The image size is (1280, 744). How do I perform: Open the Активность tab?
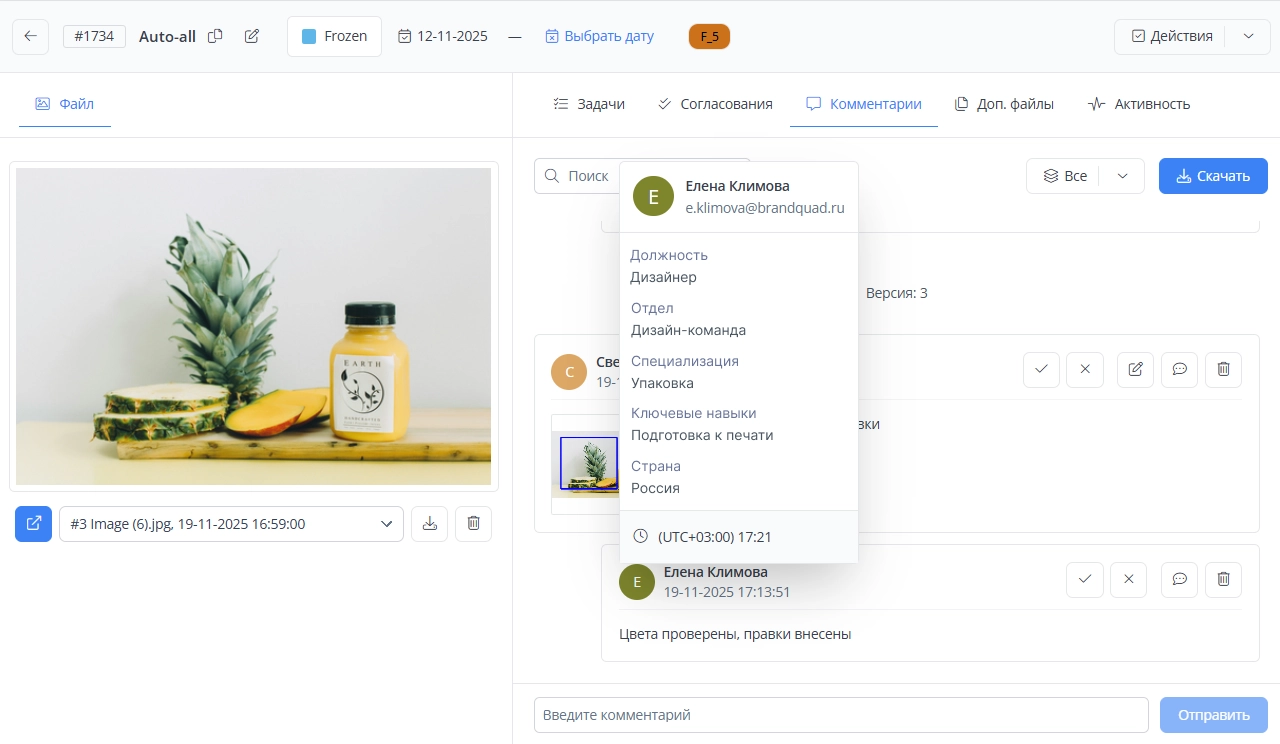coord(1139,104)
